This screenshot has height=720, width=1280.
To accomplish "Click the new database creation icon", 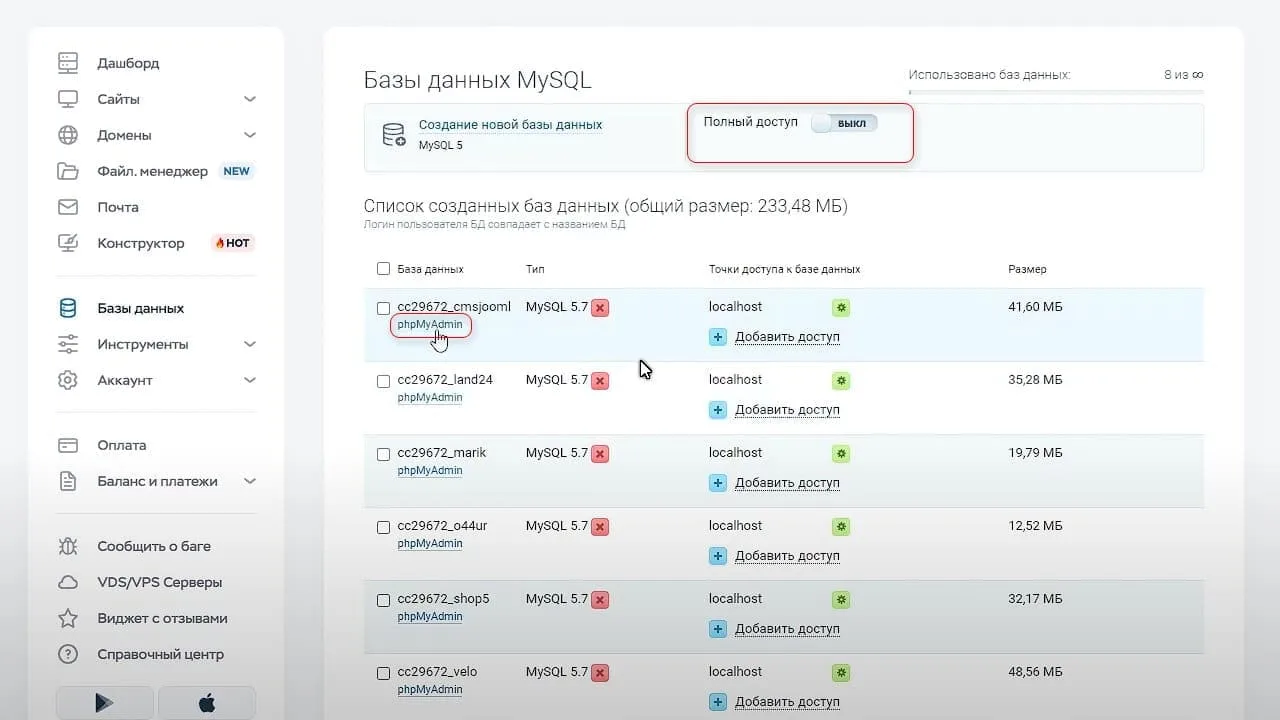I will tap(394, 135).
